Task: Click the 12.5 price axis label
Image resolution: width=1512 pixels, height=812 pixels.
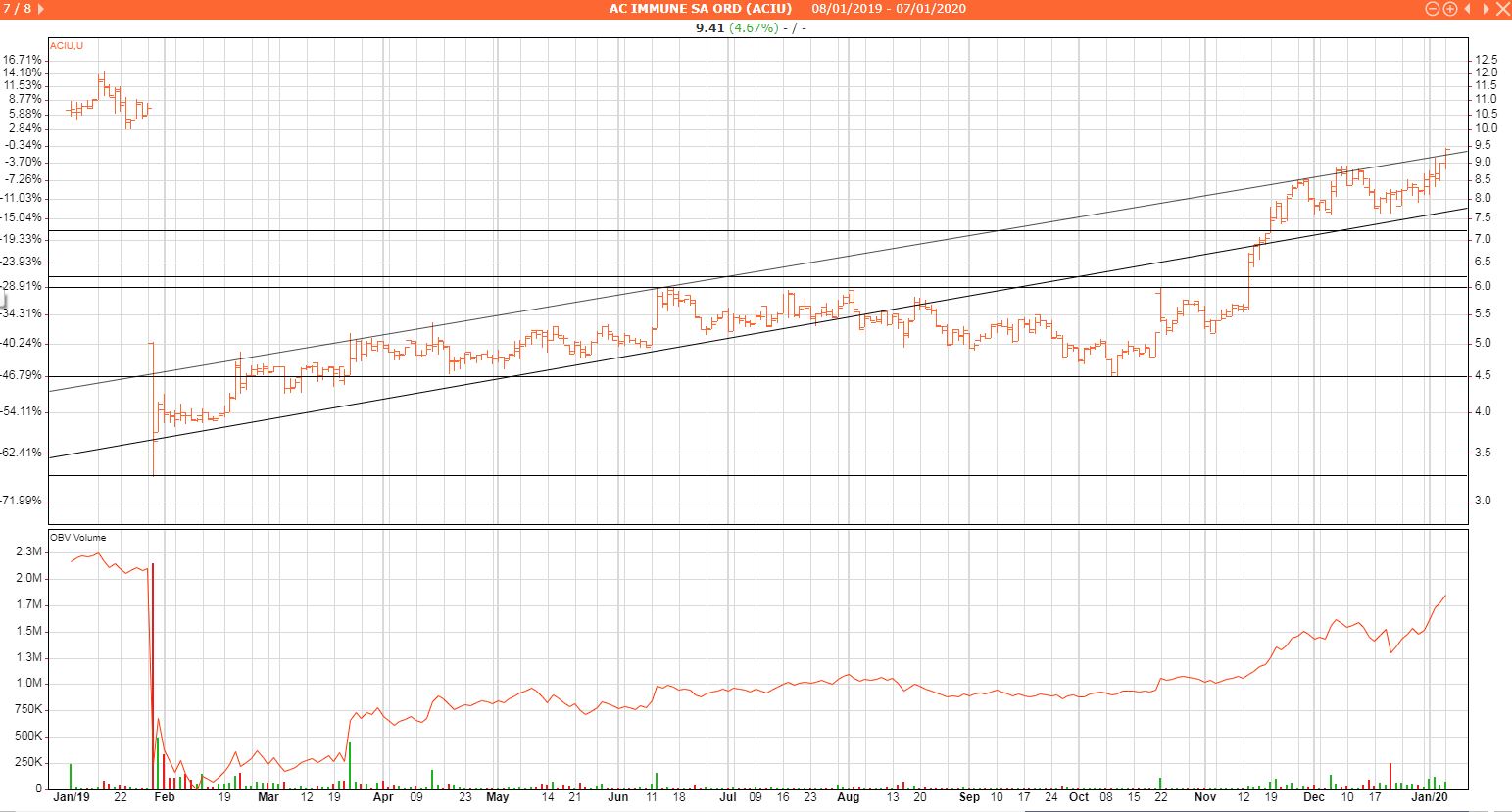Action: [1487, 60]
